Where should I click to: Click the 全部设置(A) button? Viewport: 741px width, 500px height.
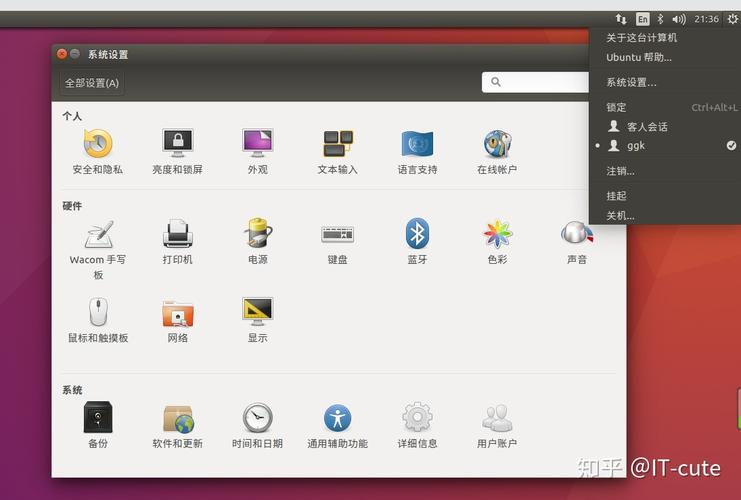[92, 83]
